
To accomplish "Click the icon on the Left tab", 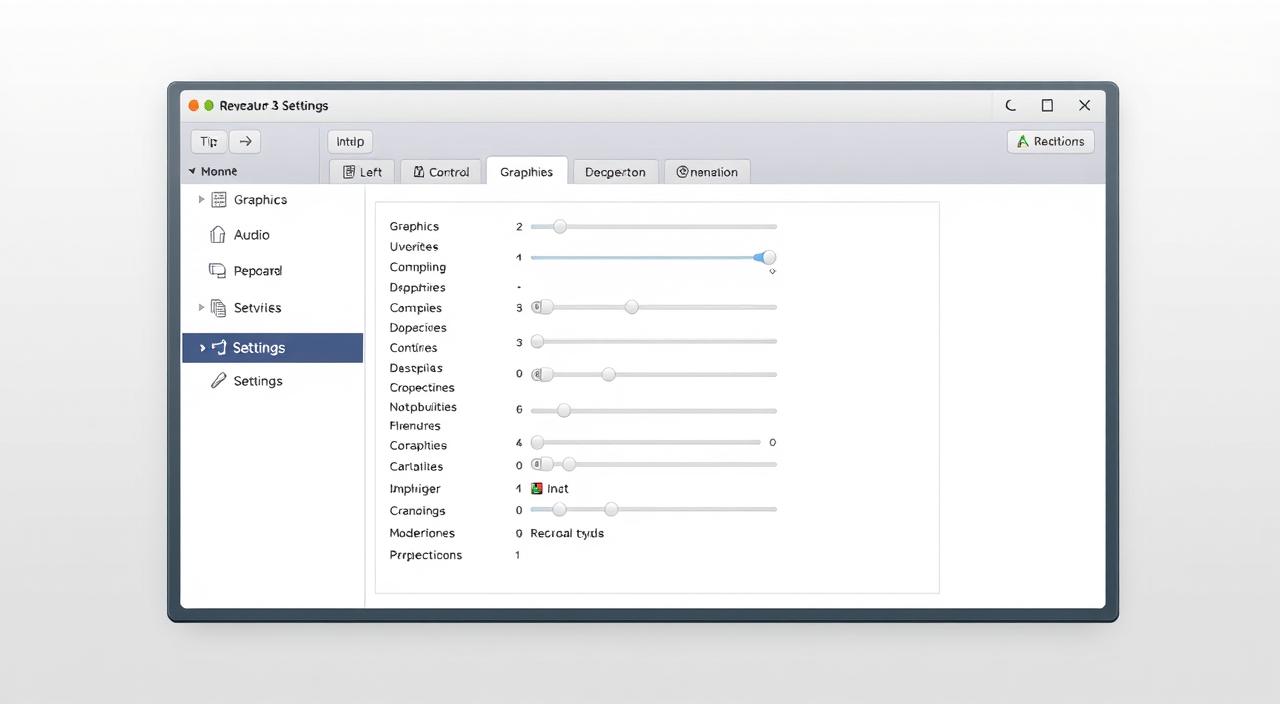I will point(349,172).
